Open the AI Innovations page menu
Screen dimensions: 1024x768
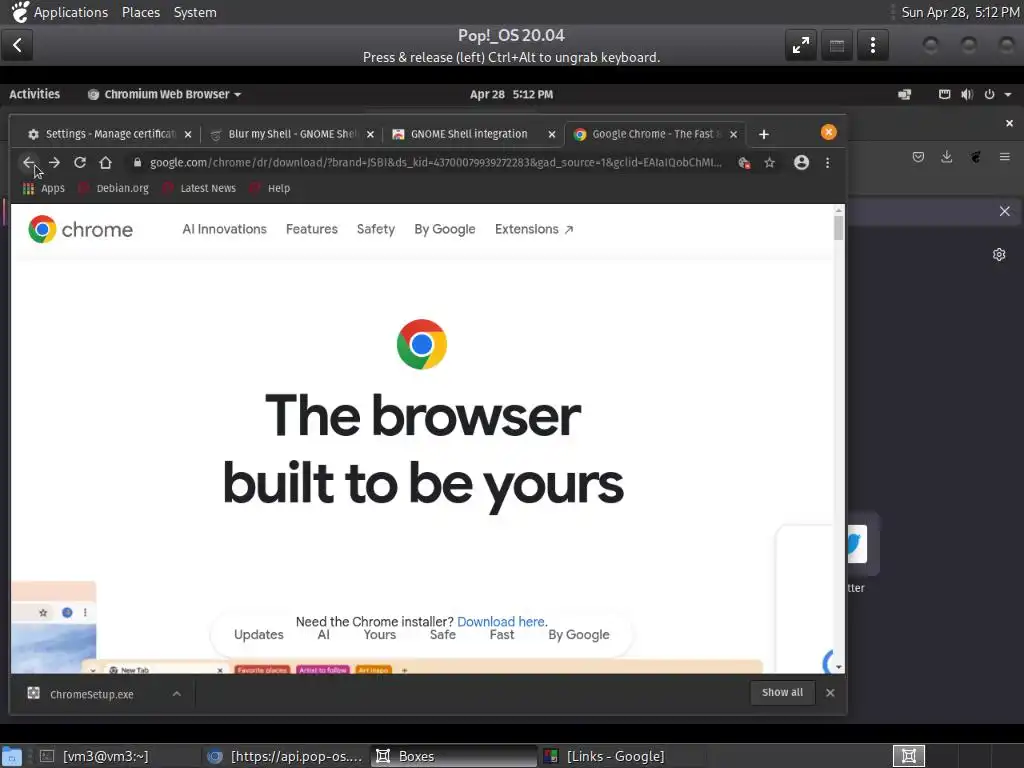[224, 229]
